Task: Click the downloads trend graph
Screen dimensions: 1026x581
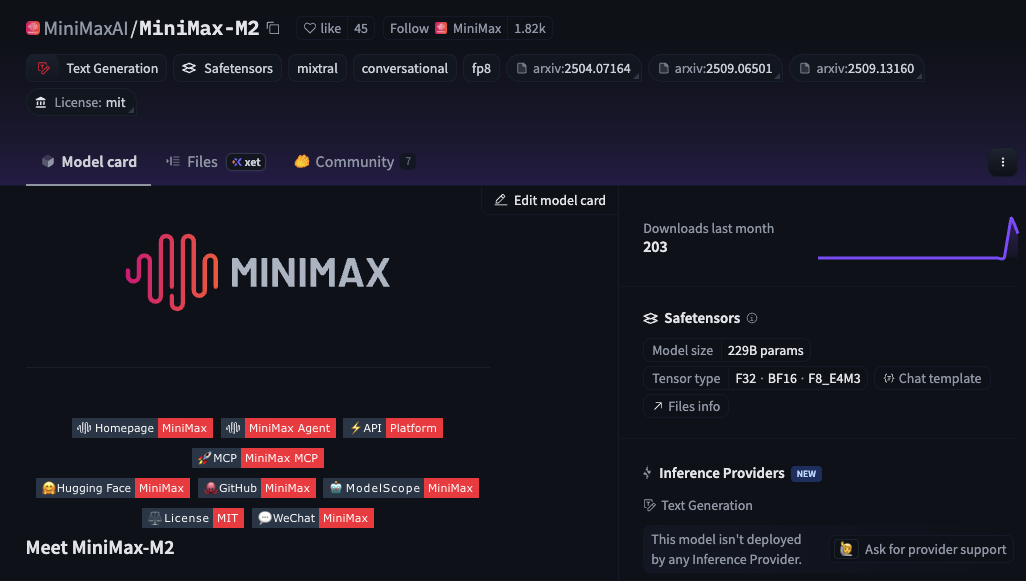Action: click(917, 240)
